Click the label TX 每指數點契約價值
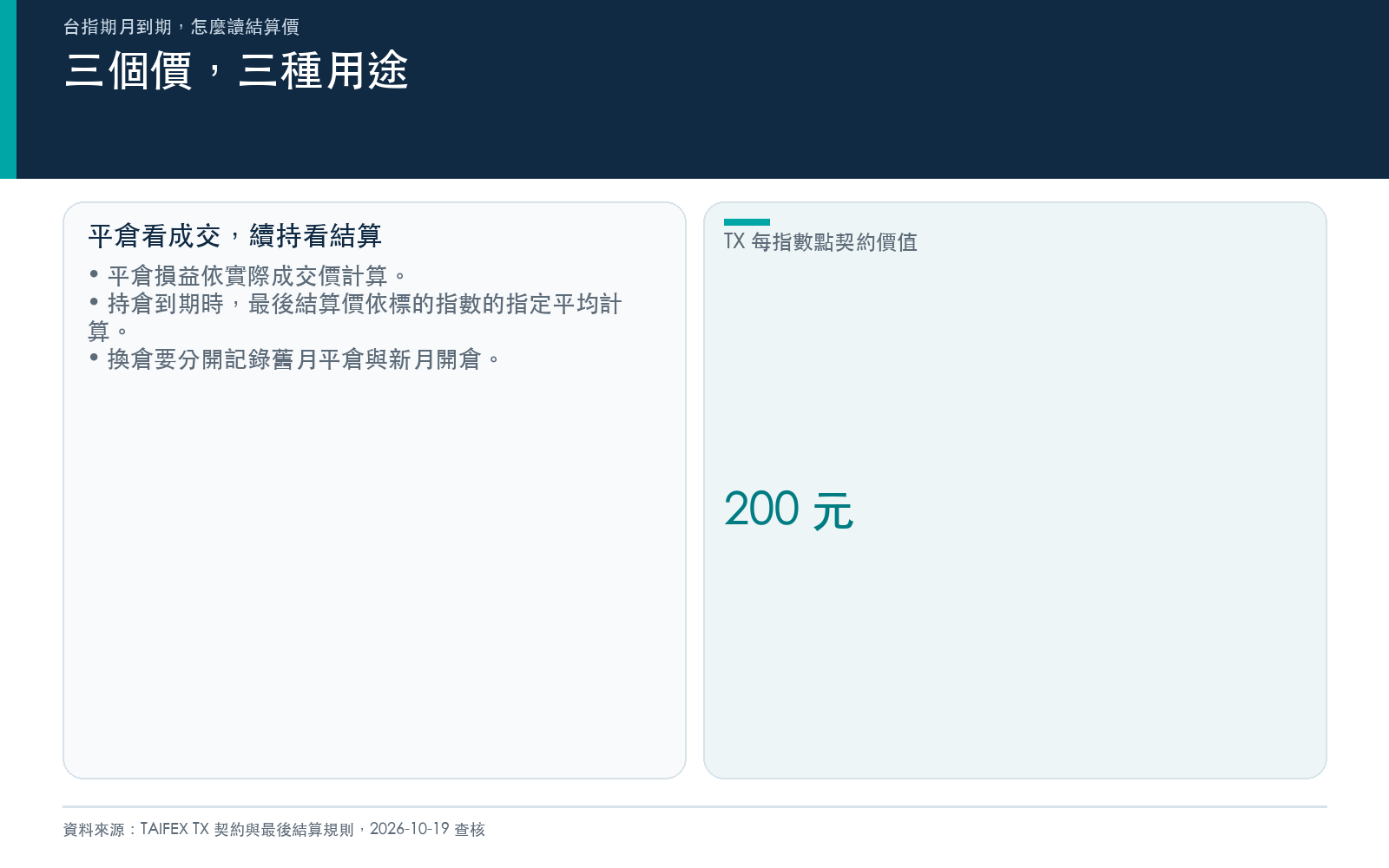 tap(820, 242)
